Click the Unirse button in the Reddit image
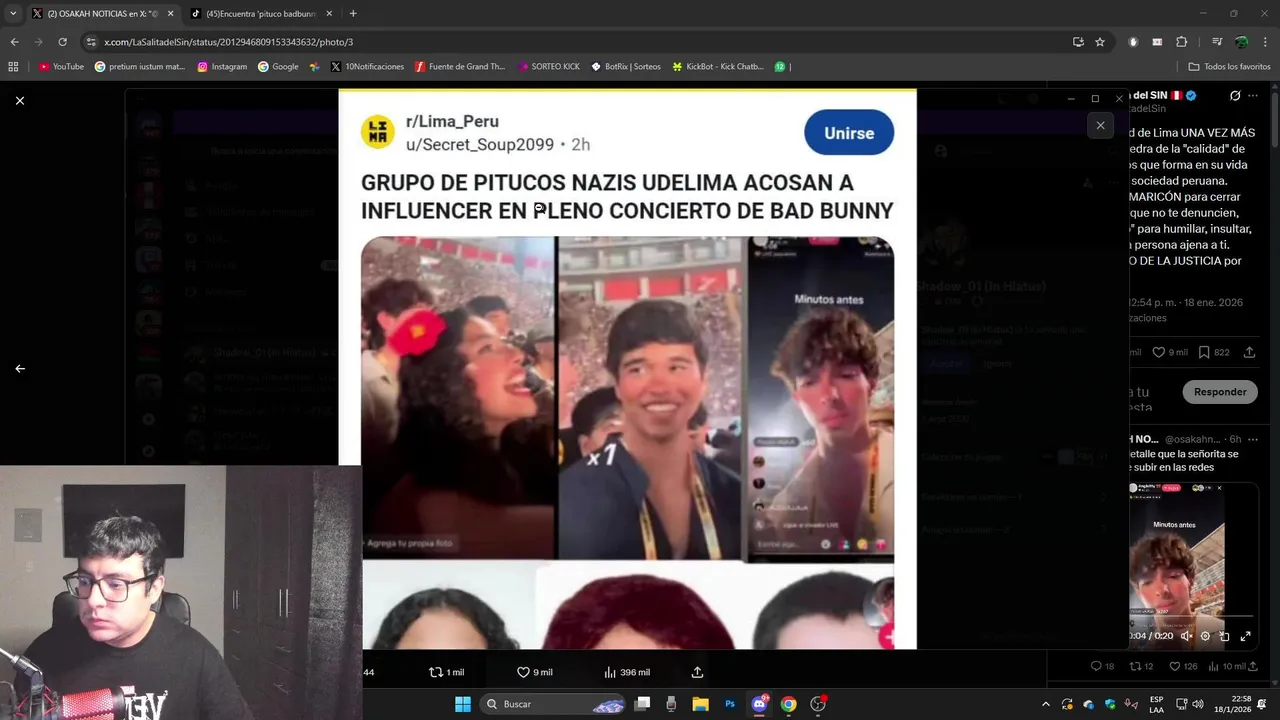The width and height of the screenshot is (1280, 720). point(848,133)
